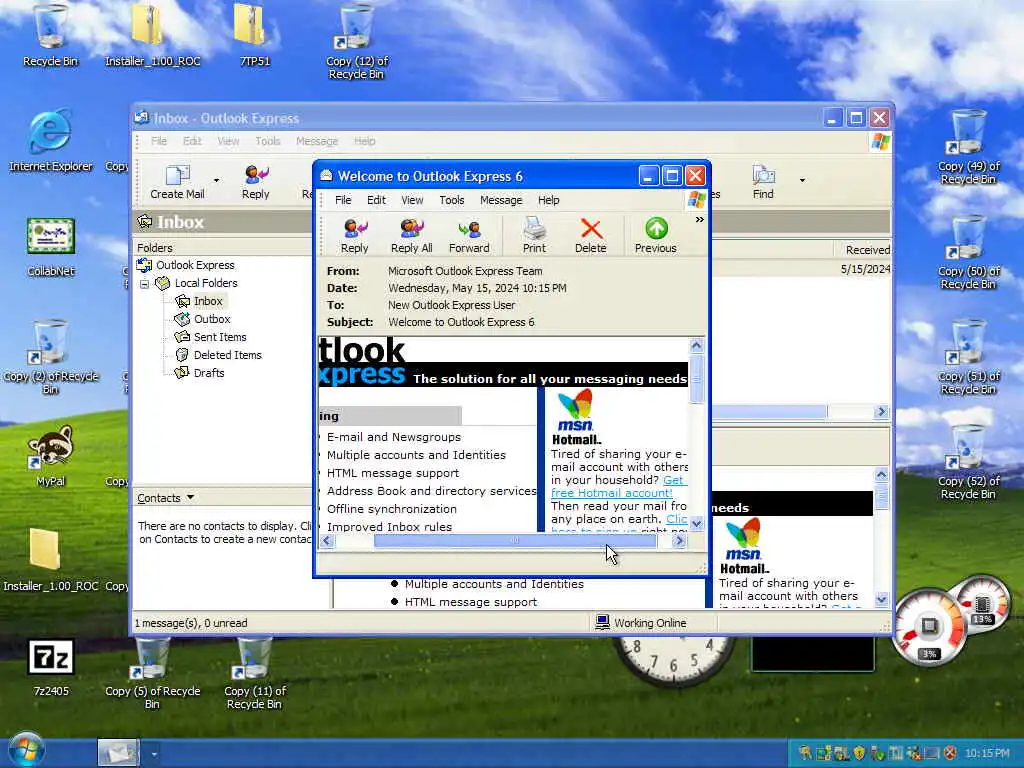Open Internet Explorer desktop icon
This screenshot has height=768, width=1024.
pyautogui.click(x=50, y=140)
